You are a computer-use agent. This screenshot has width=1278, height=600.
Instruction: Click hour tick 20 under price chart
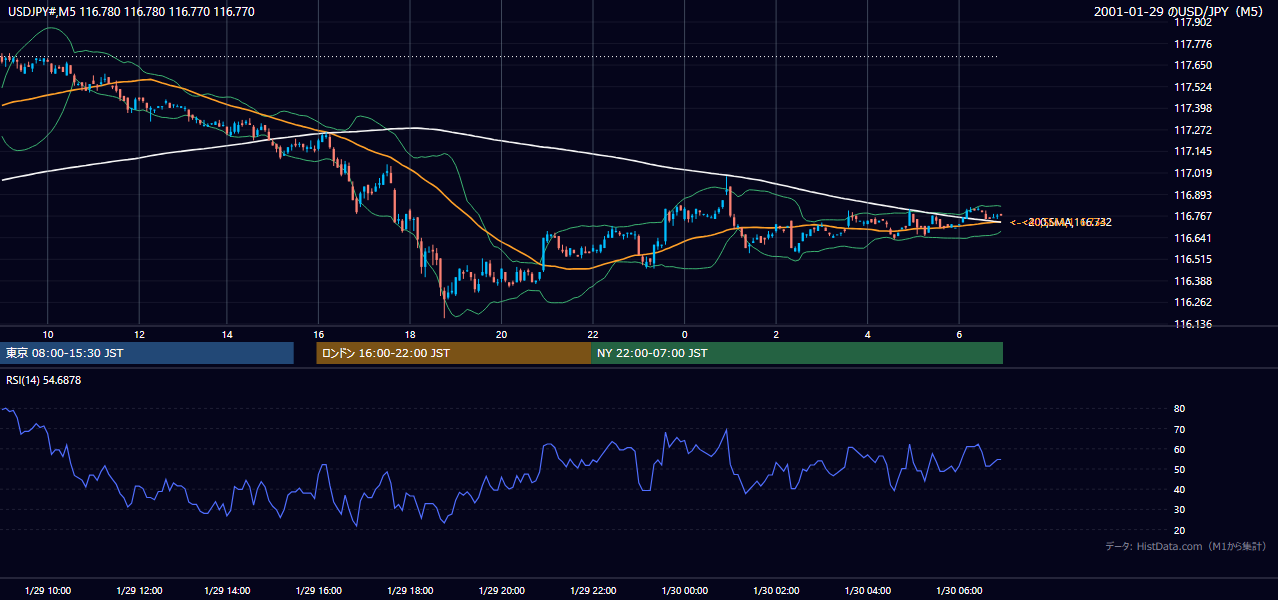[501, 334]
